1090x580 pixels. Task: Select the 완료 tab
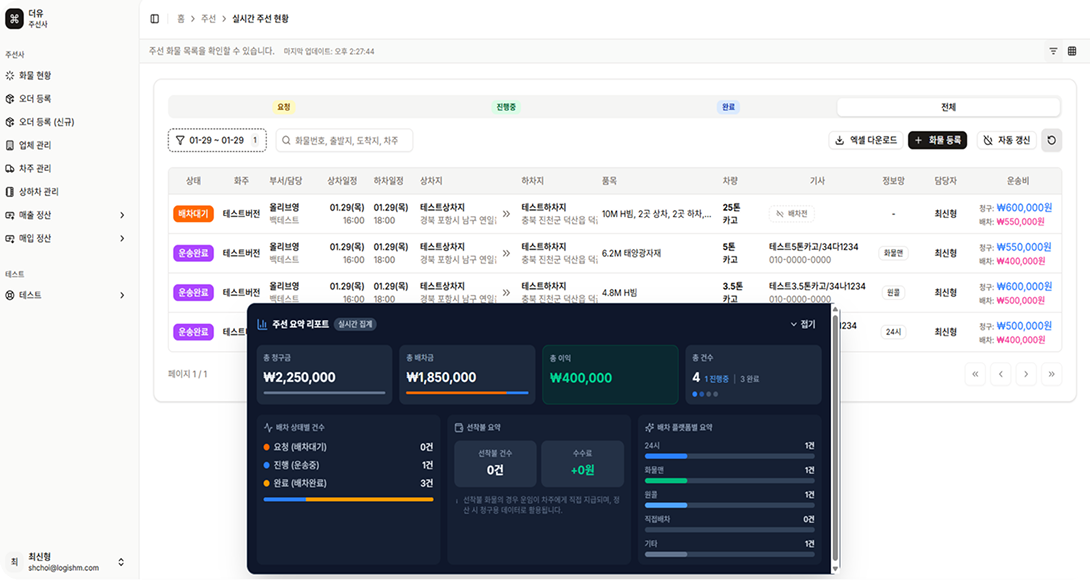pyautogui.click(x=728, y=107)
